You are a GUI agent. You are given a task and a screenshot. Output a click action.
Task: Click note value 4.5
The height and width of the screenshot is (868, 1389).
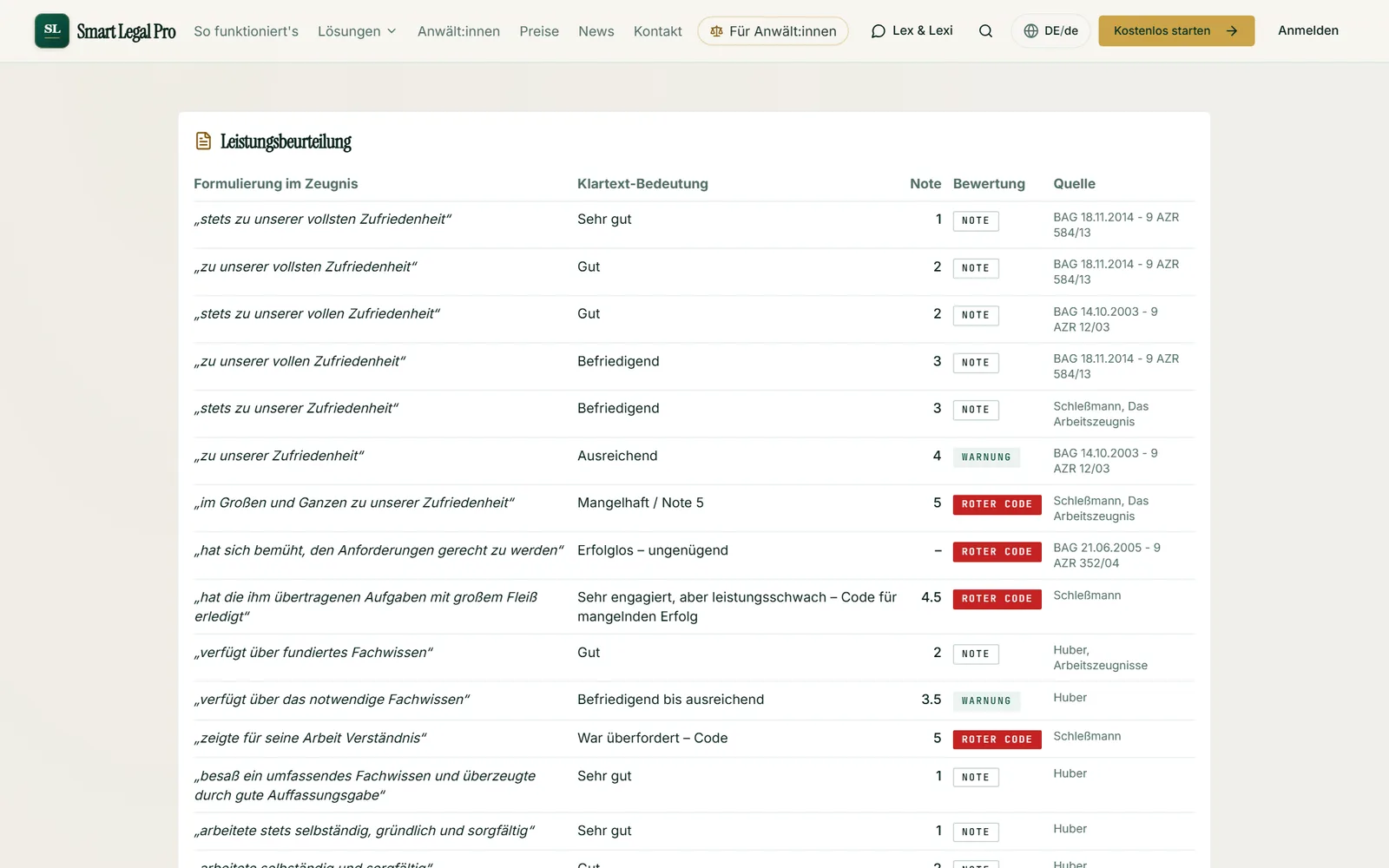(931, 597)
